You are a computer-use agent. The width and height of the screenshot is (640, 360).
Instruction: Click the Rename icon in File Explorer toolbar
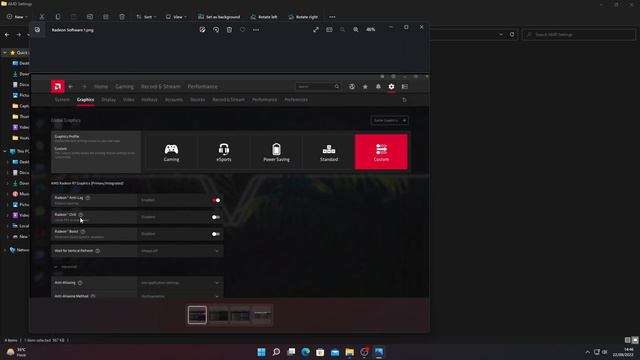(x=90, y=17)
